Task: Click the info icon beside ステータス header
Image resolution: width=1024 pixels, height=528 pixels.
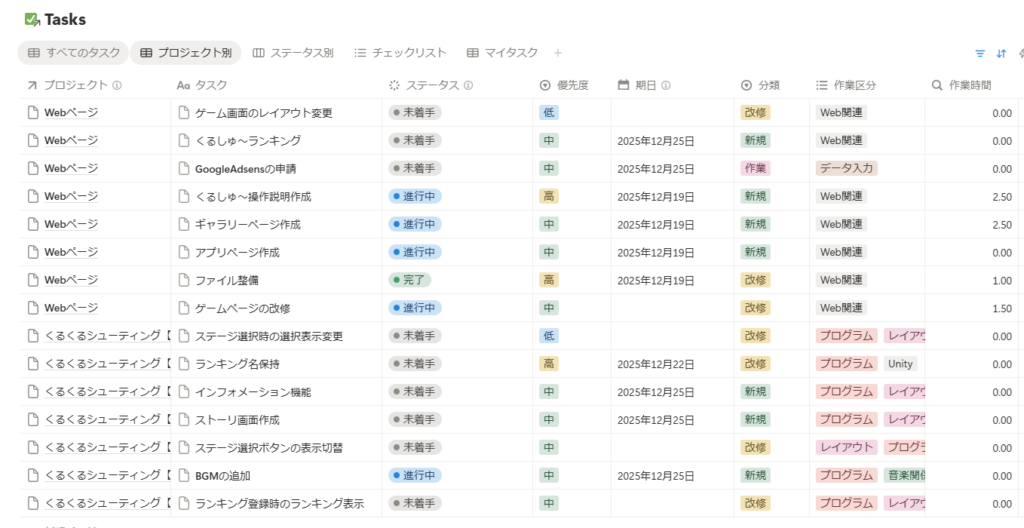Action: [469, 86]
